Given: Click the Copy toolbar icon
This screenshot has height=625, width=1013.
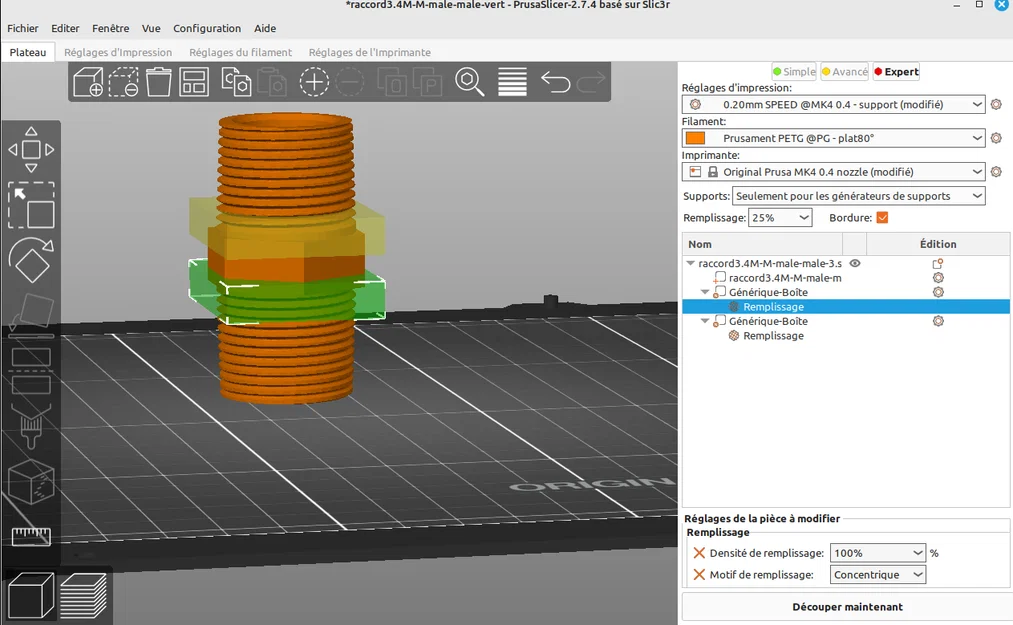Looking at the screenshot, I should point(236,82).
